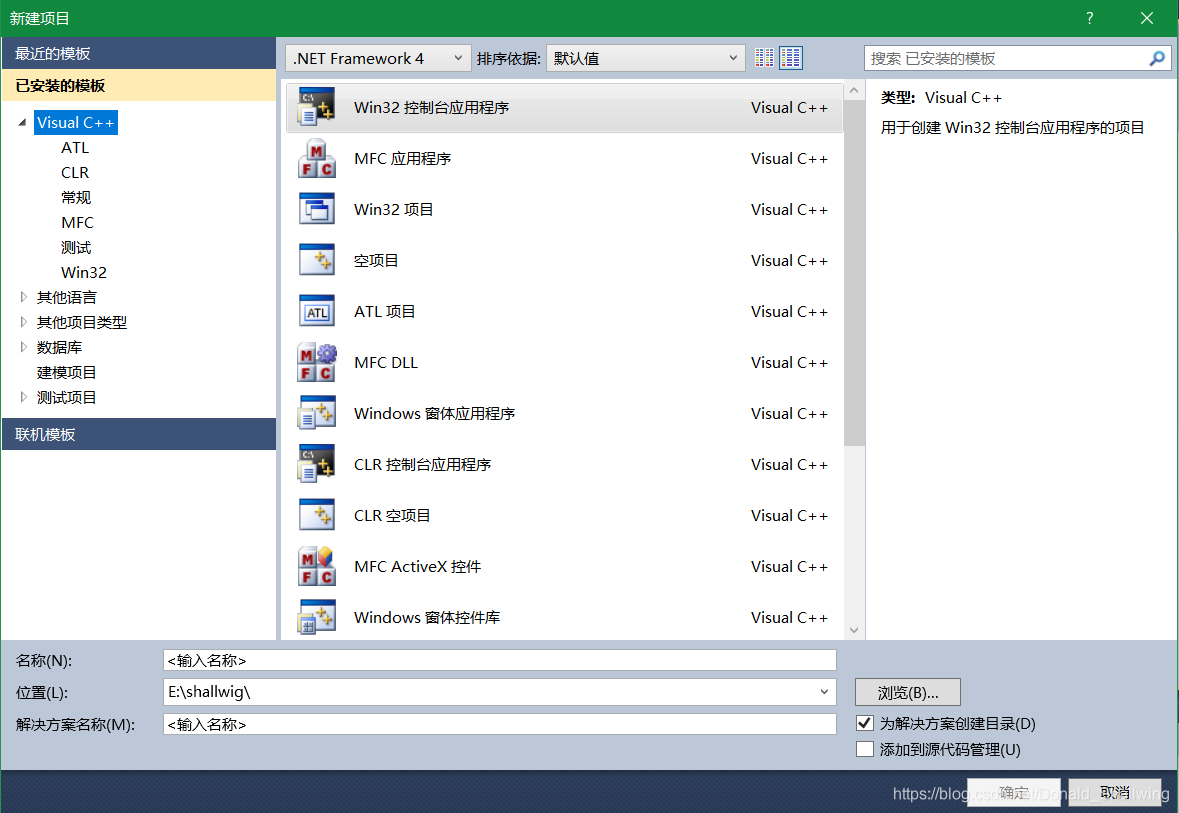Focus the 解决方案名称 input field

tap(499, 724)
